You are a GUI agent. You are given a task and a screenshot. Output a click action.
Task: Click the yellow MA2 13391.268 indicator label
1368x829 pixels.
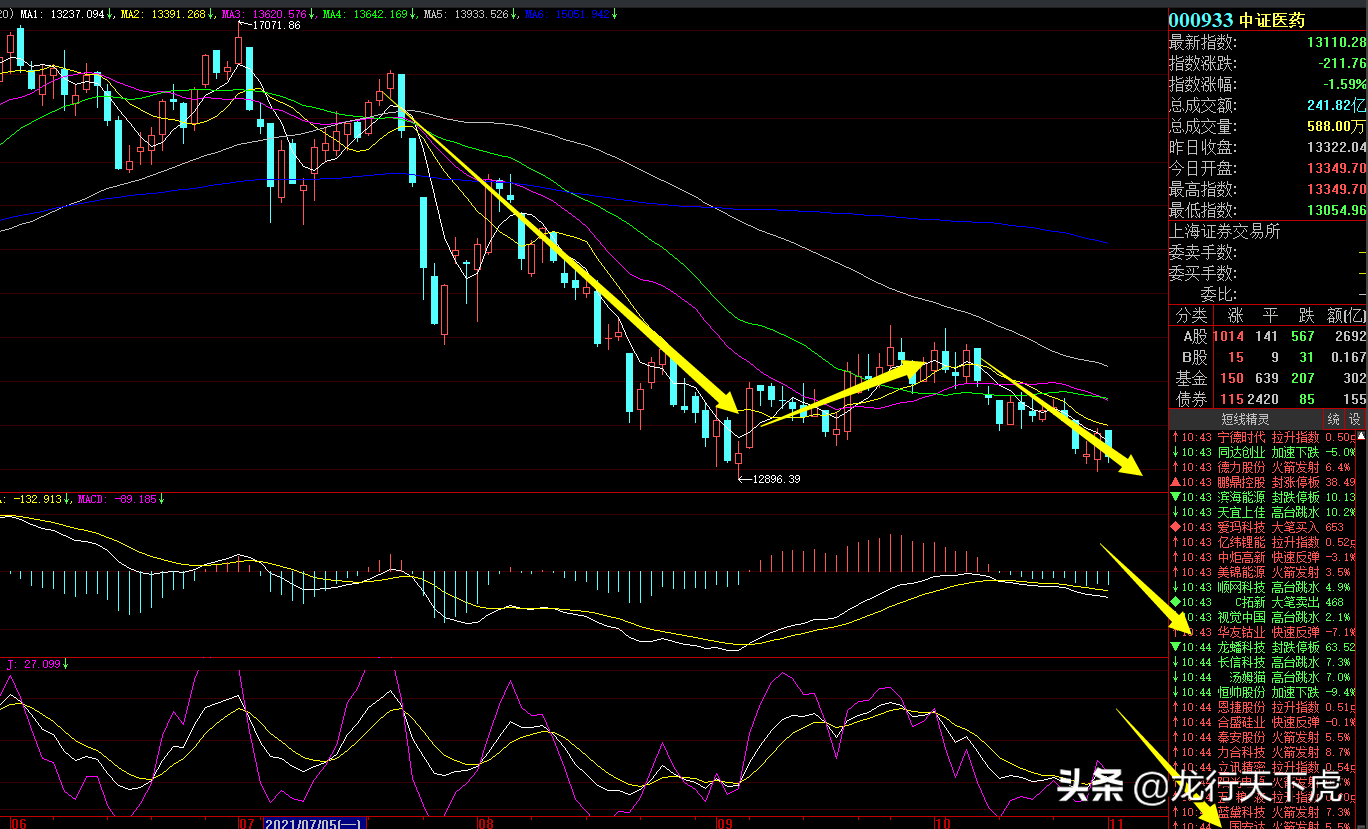[x=164, y=14]
